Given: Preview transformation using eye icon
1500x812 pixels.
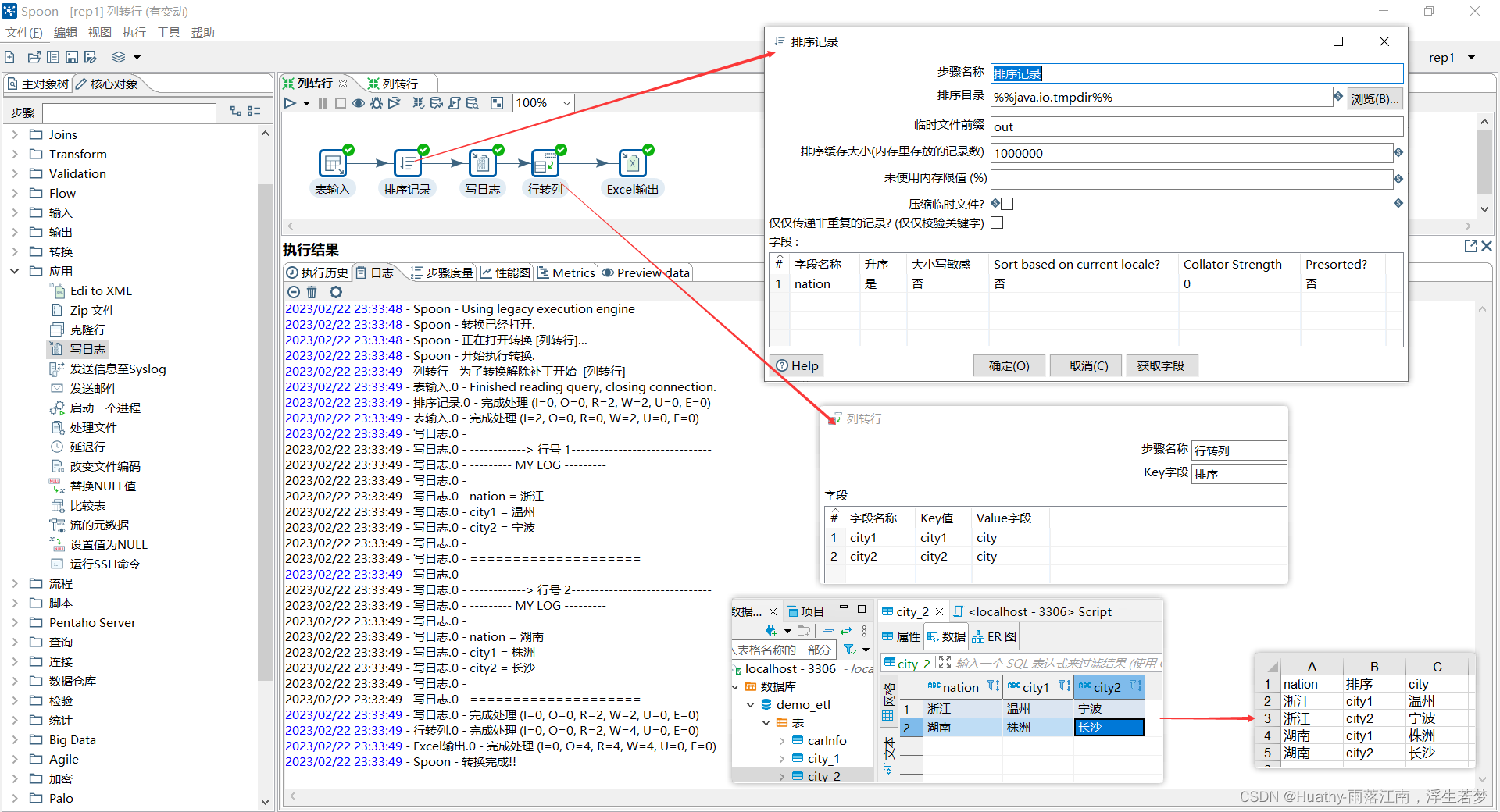Looking at the screenshot, I should pos(359,103).
